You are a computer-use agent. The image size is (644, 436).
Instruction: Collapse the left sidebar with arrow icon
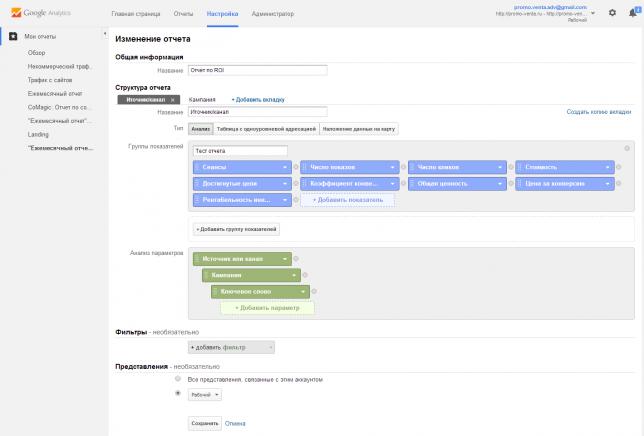tap(105, 35)
